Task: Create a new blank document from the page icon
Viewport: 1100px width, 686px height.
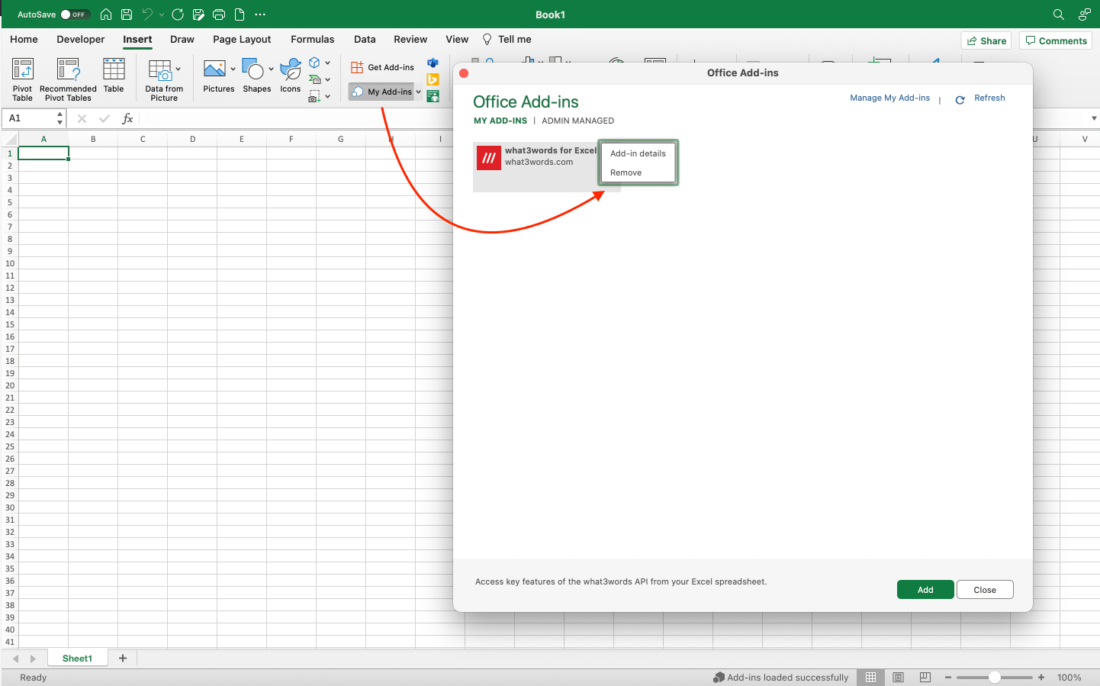Action: [x=239, y=14]
